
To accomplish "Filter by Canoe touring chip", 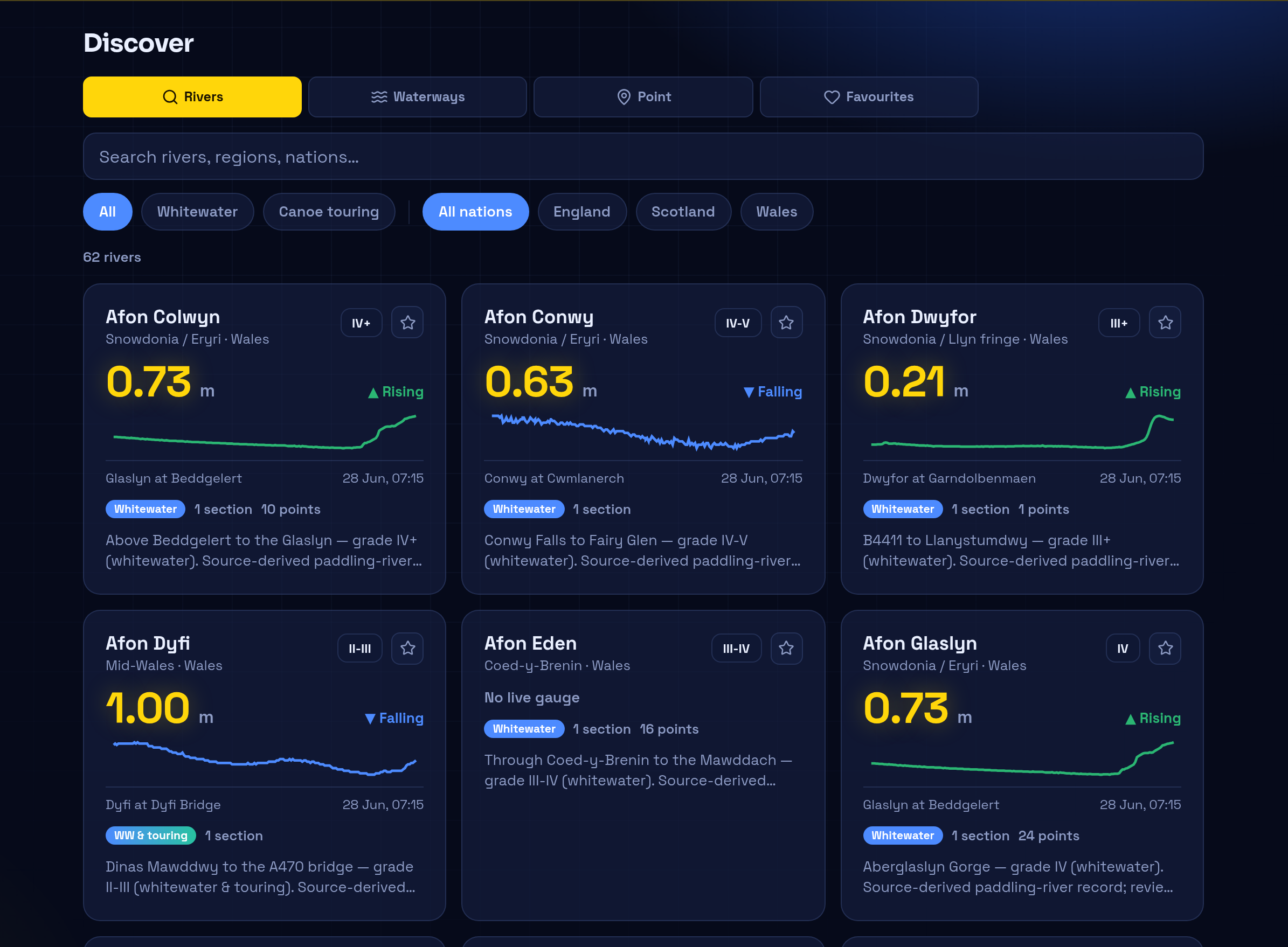I will tap(329, 212).
